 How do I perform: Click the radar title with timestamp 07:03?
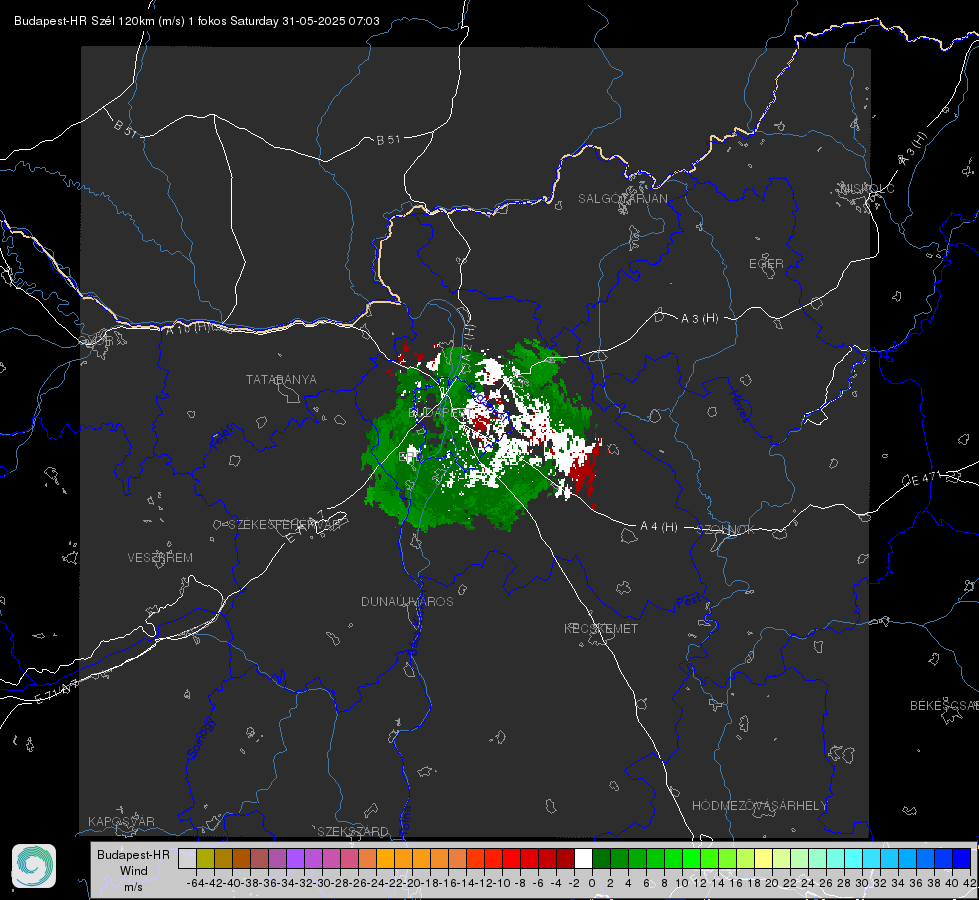(x=197, y=21)
